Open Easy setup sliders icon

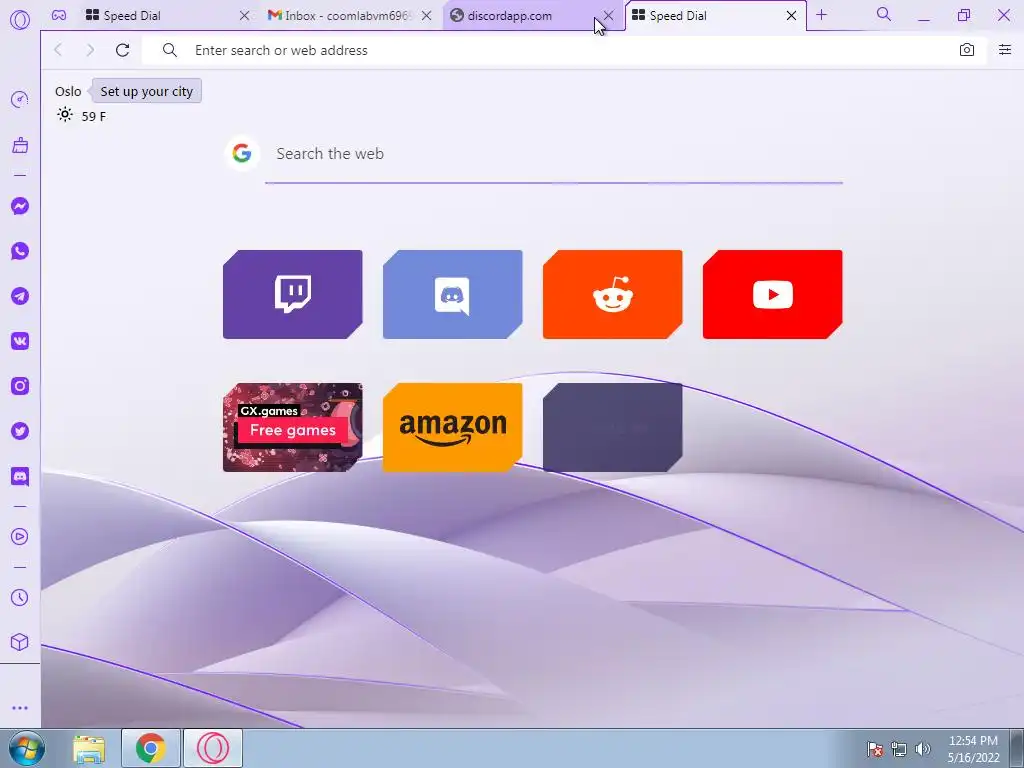(x=1005, y=50)
